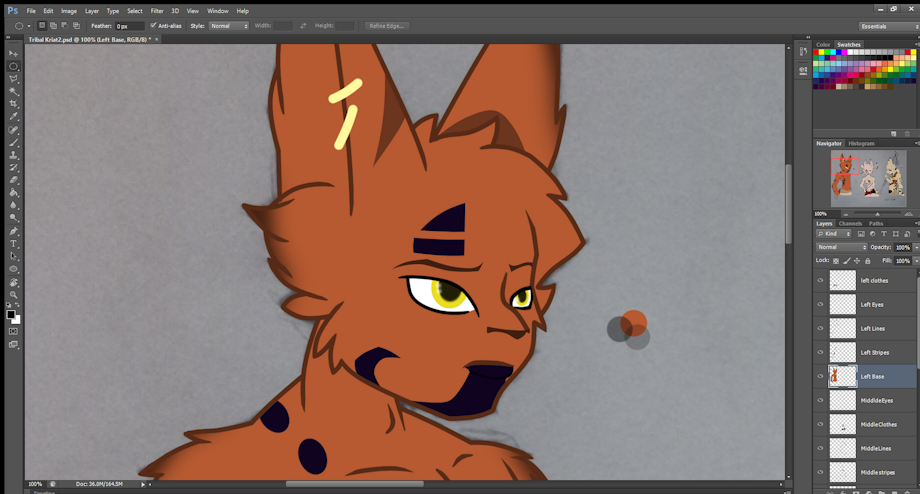The height and width of the screenshot is (494, 920).
Task: Open the Filter menu
Action: pyautogui.click(x=157, y=11)
